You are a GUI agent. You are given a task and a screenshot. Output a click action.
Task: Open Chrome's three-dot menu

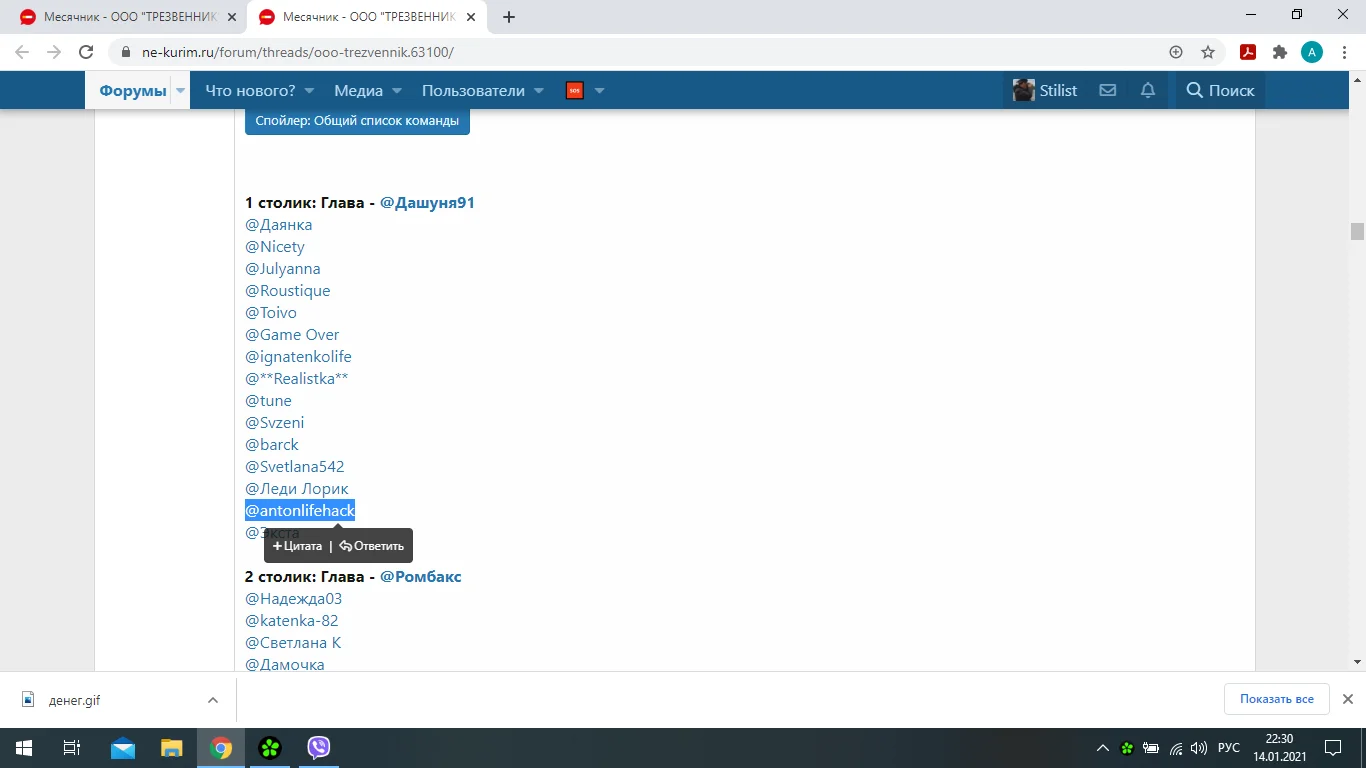coord(1344,52)
